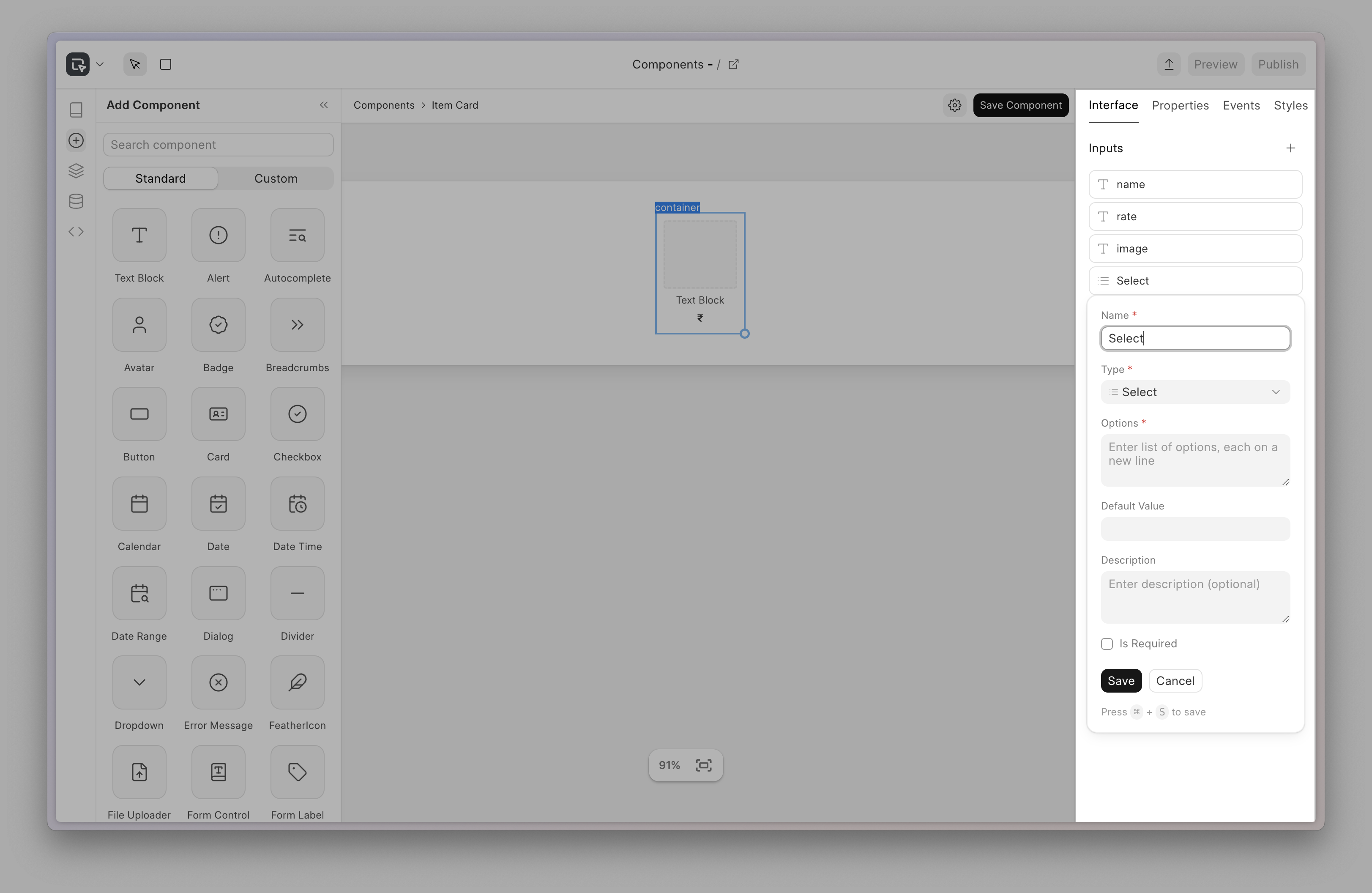Open the Data database sidebar icon
The height and width of the screenshot is (893, 1372).
pyautogui.click(x=76, y=201)
